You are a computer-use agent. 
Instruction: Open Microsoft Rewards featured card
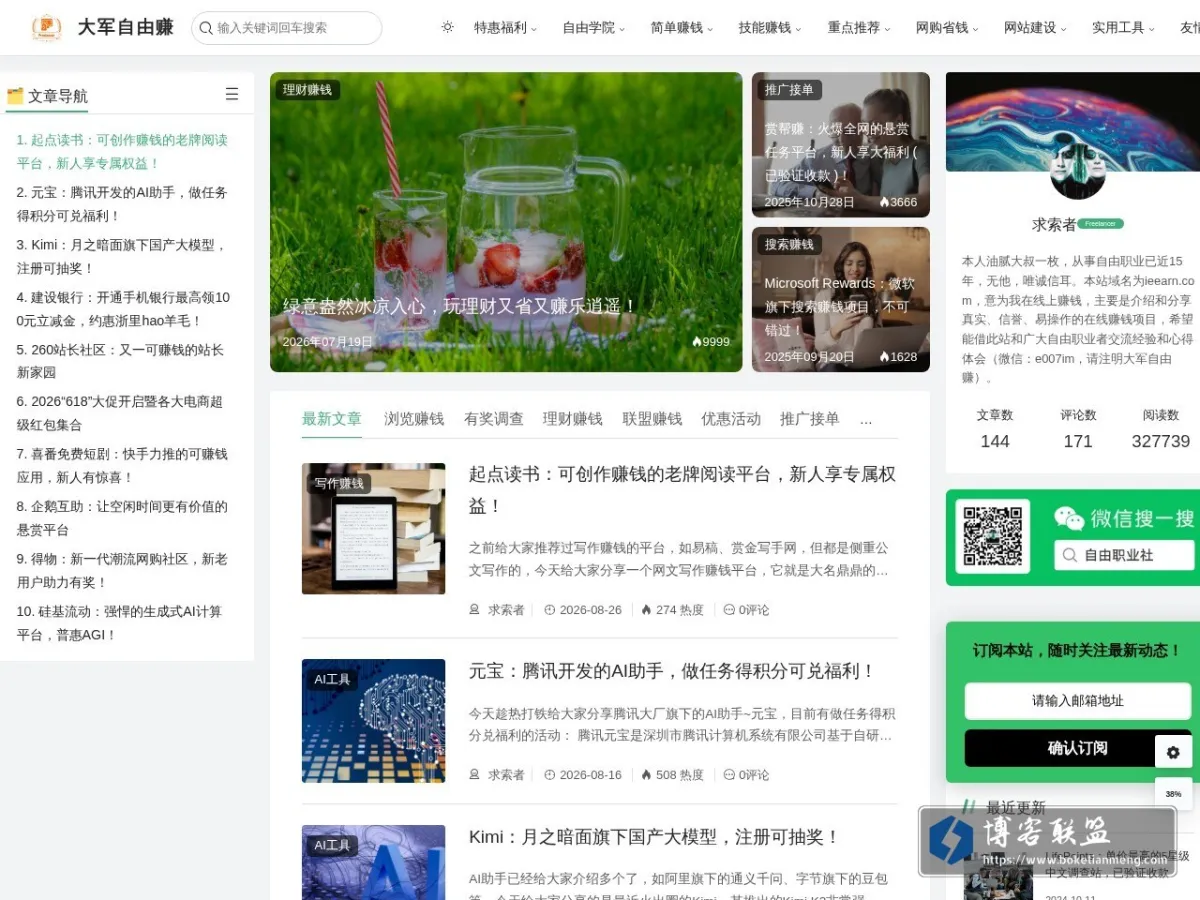point(841,299)
